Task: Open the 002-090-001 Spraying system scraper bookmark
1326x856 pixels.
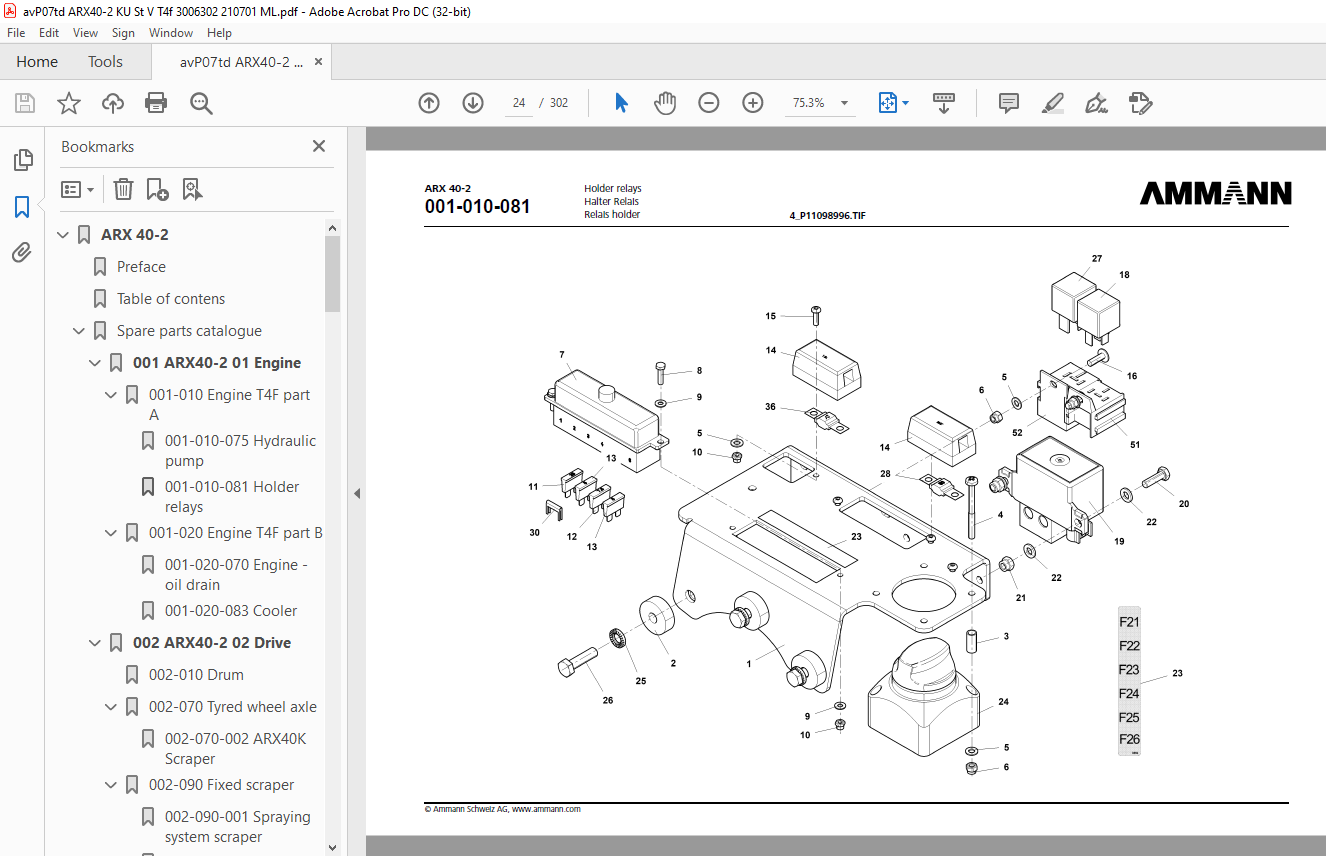Action: coord(238,827)
